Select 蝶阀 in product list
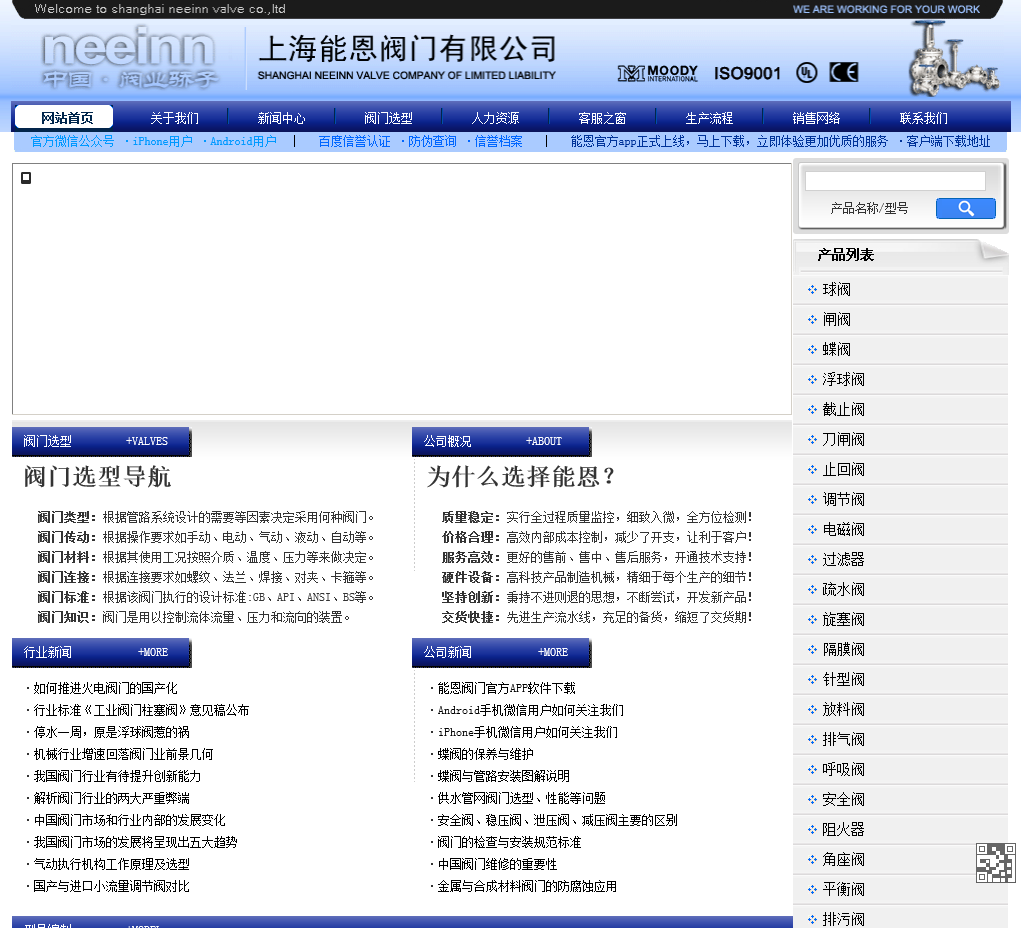This screenshot has width=1021, height=928. pos(836,349)
